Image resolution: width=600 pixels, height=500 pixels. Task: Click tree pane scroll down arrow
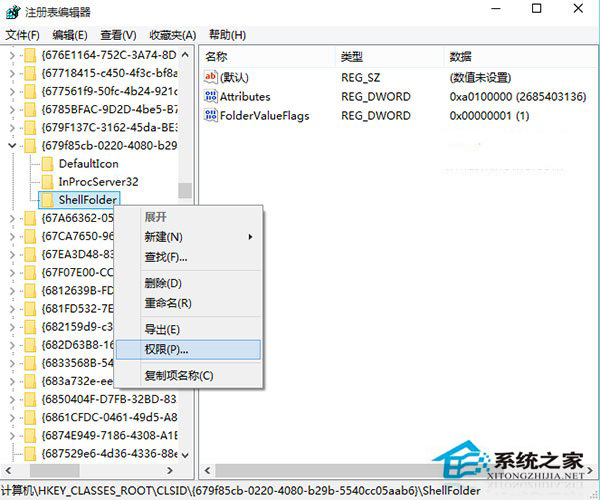[185, 455]
